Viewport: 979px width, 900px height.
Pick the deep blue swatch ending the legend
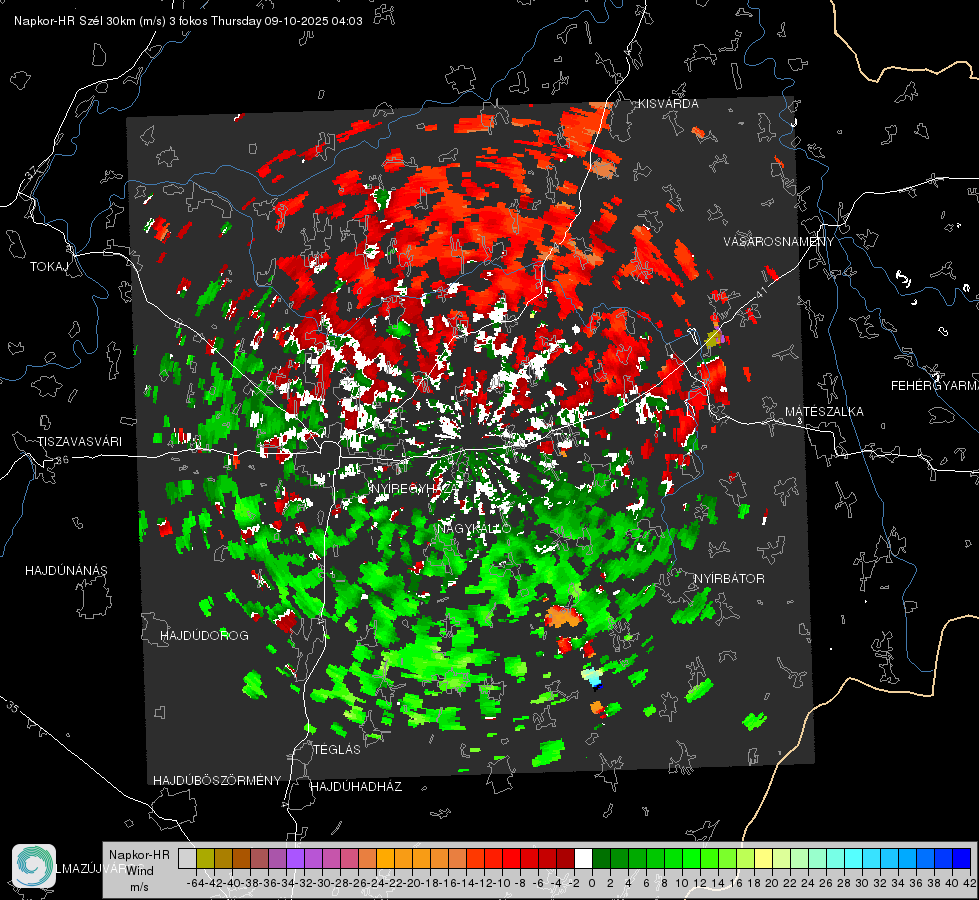(962, 858)
